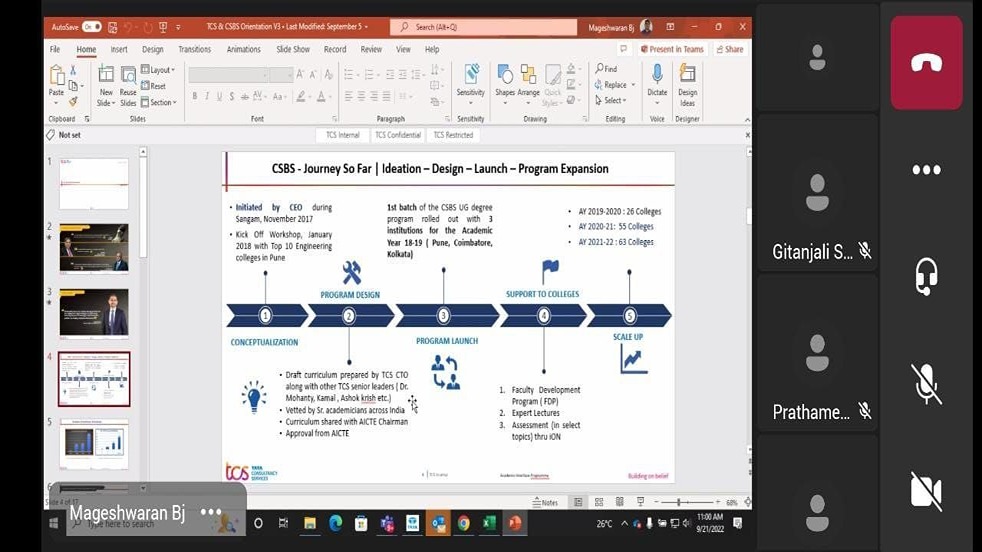Switch to the Transitions tab
The image size is (982, 552).
[194, 49]
